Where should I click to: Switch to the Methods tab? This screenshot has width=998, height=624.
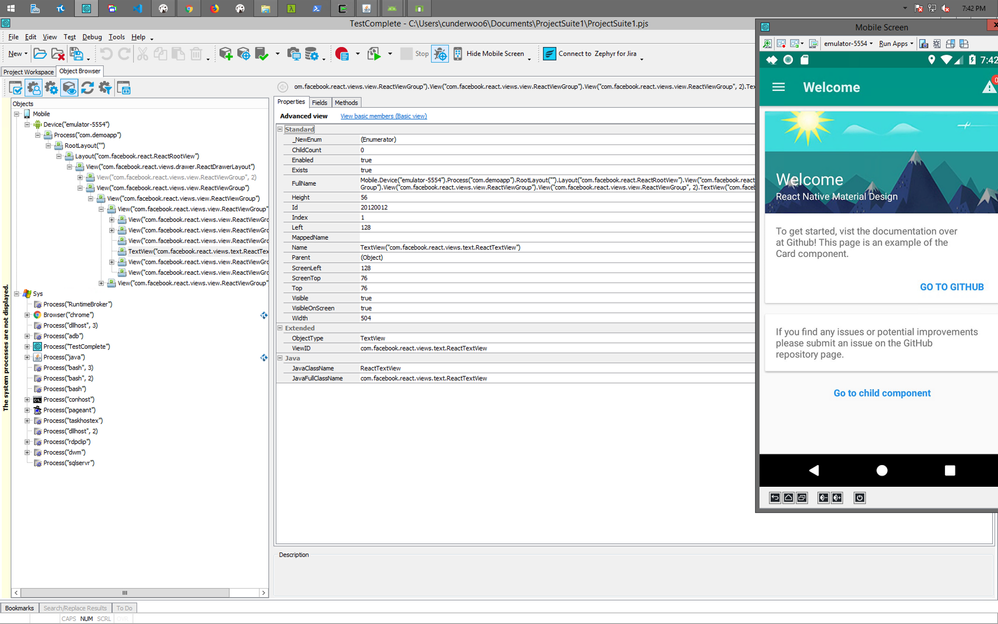pos(346,103)
